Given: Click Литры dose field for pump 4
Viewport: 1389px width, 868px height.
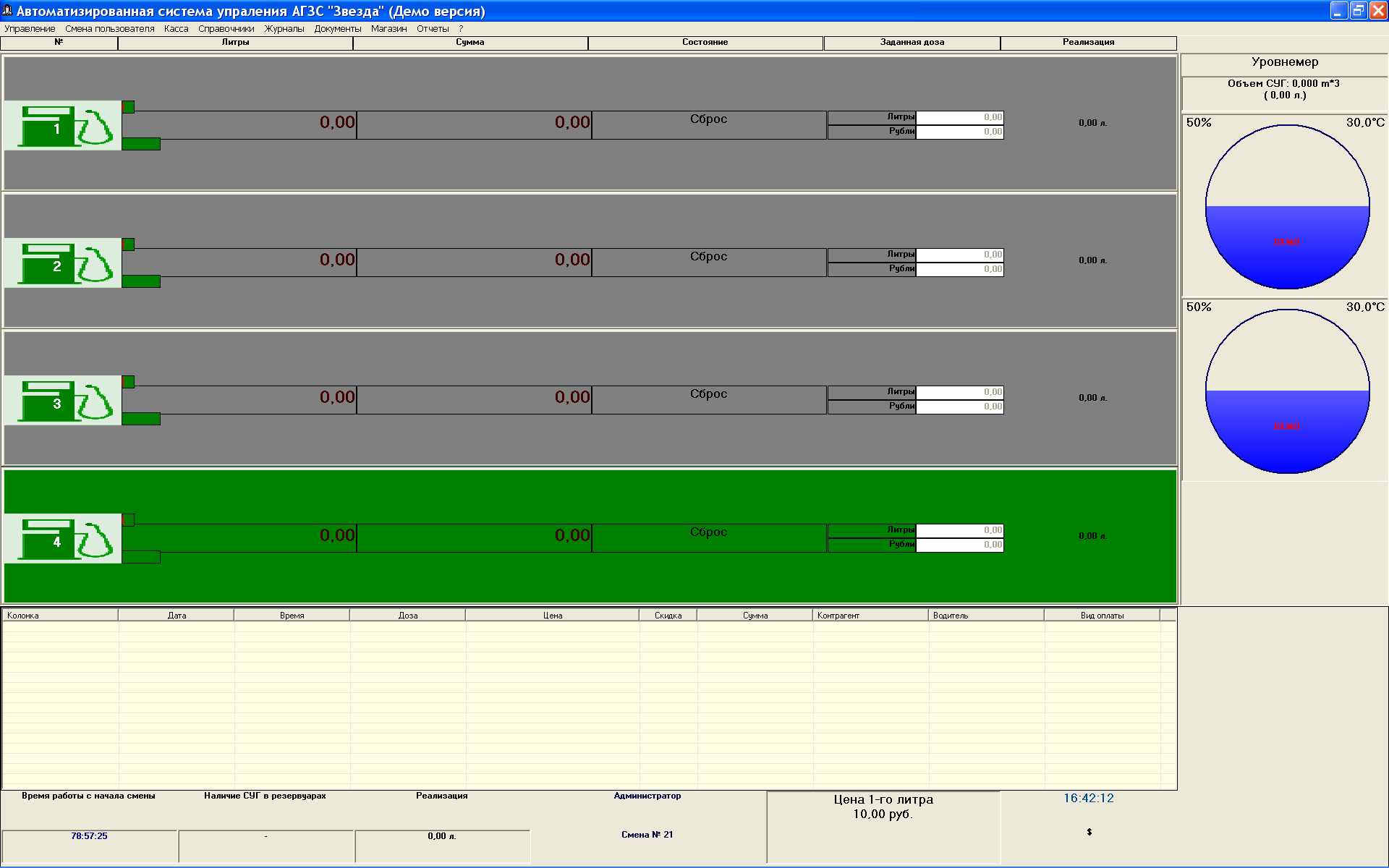Looking at the screenshot, I should pyautogui.click(x=959, y=530).
